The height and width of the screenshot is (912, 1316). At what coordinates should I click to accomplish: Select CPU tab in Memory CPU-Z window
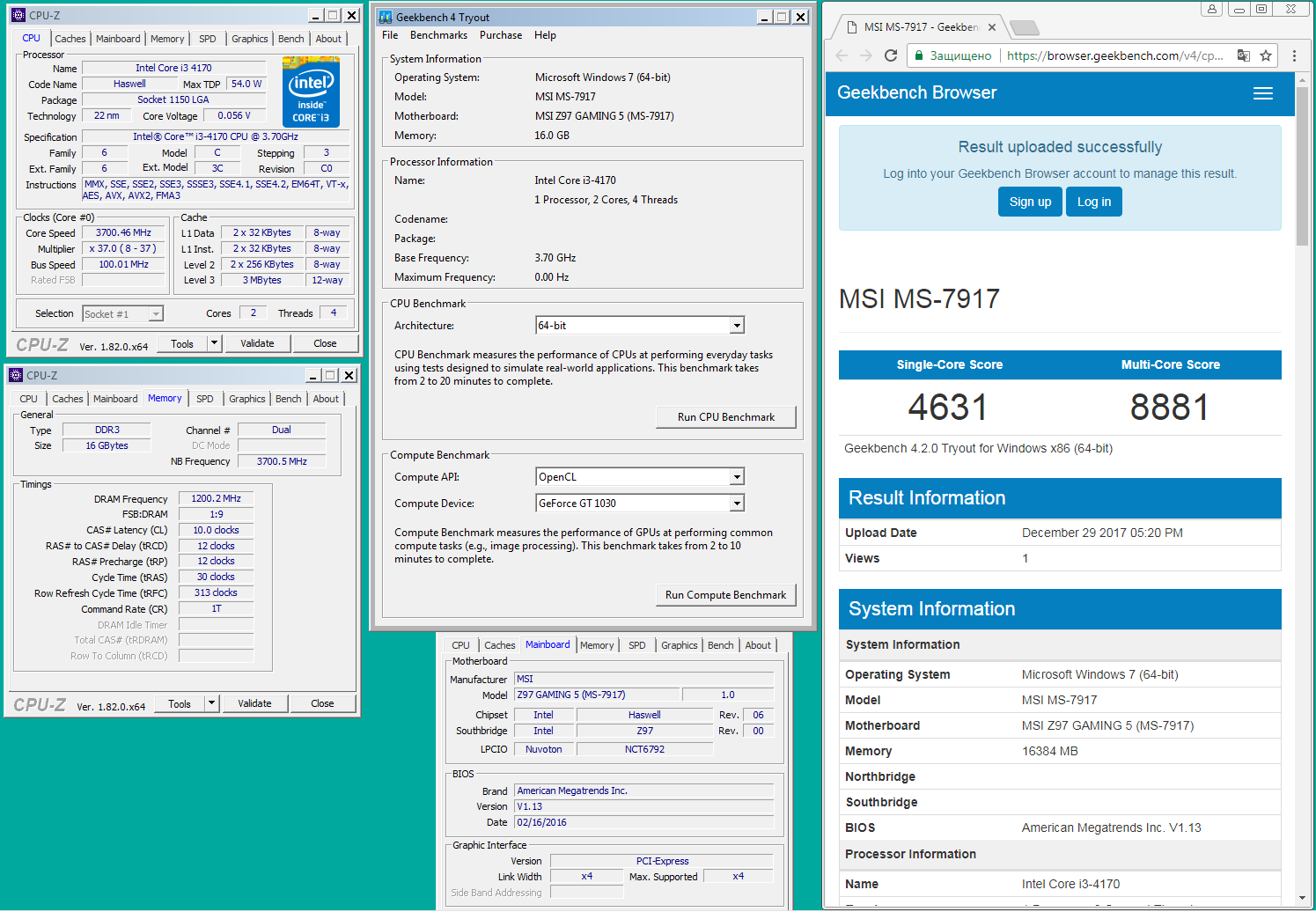(x=29, y=399)
